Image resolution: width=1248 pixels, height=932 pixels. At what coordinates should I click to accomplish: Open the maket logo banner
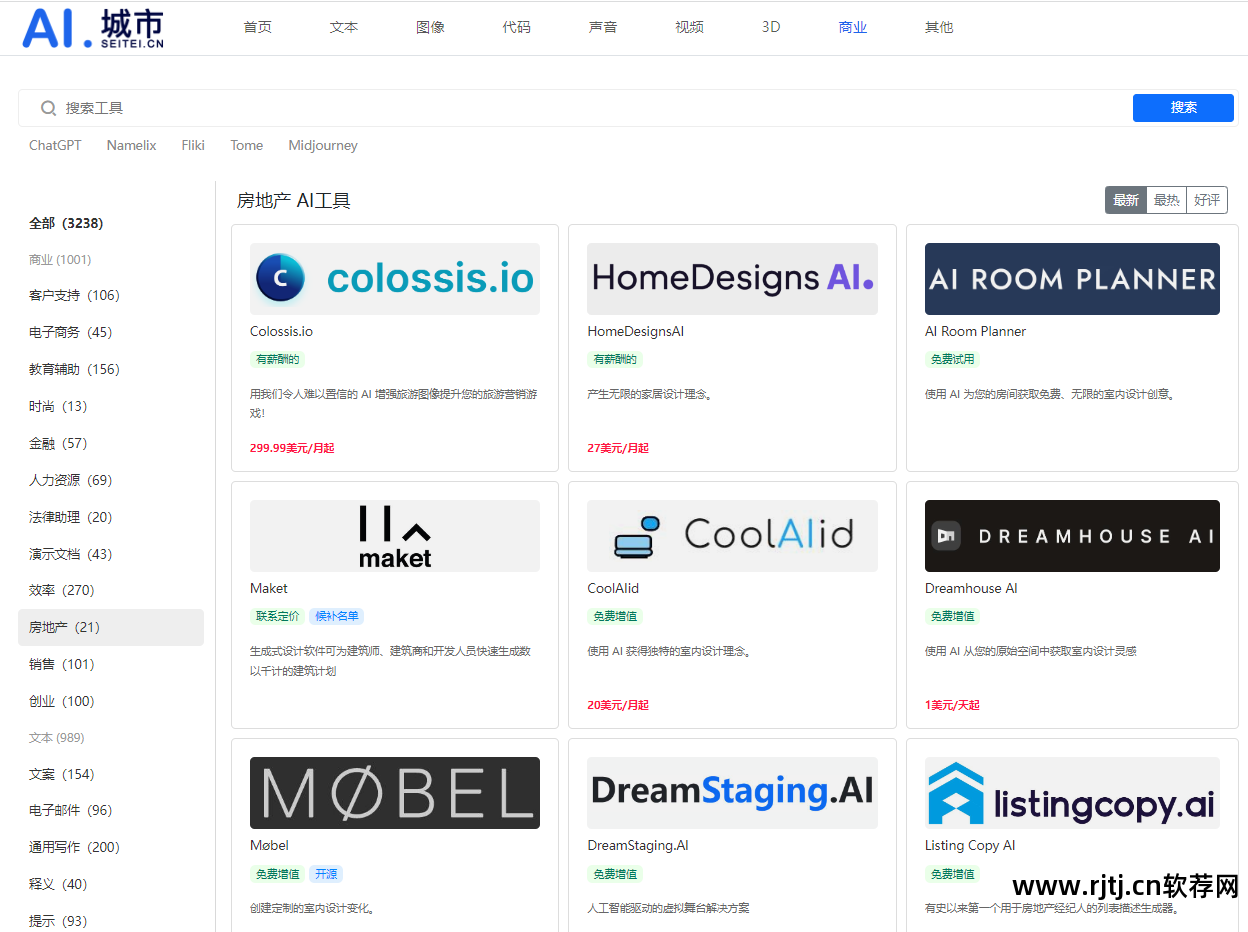point(395,536)
